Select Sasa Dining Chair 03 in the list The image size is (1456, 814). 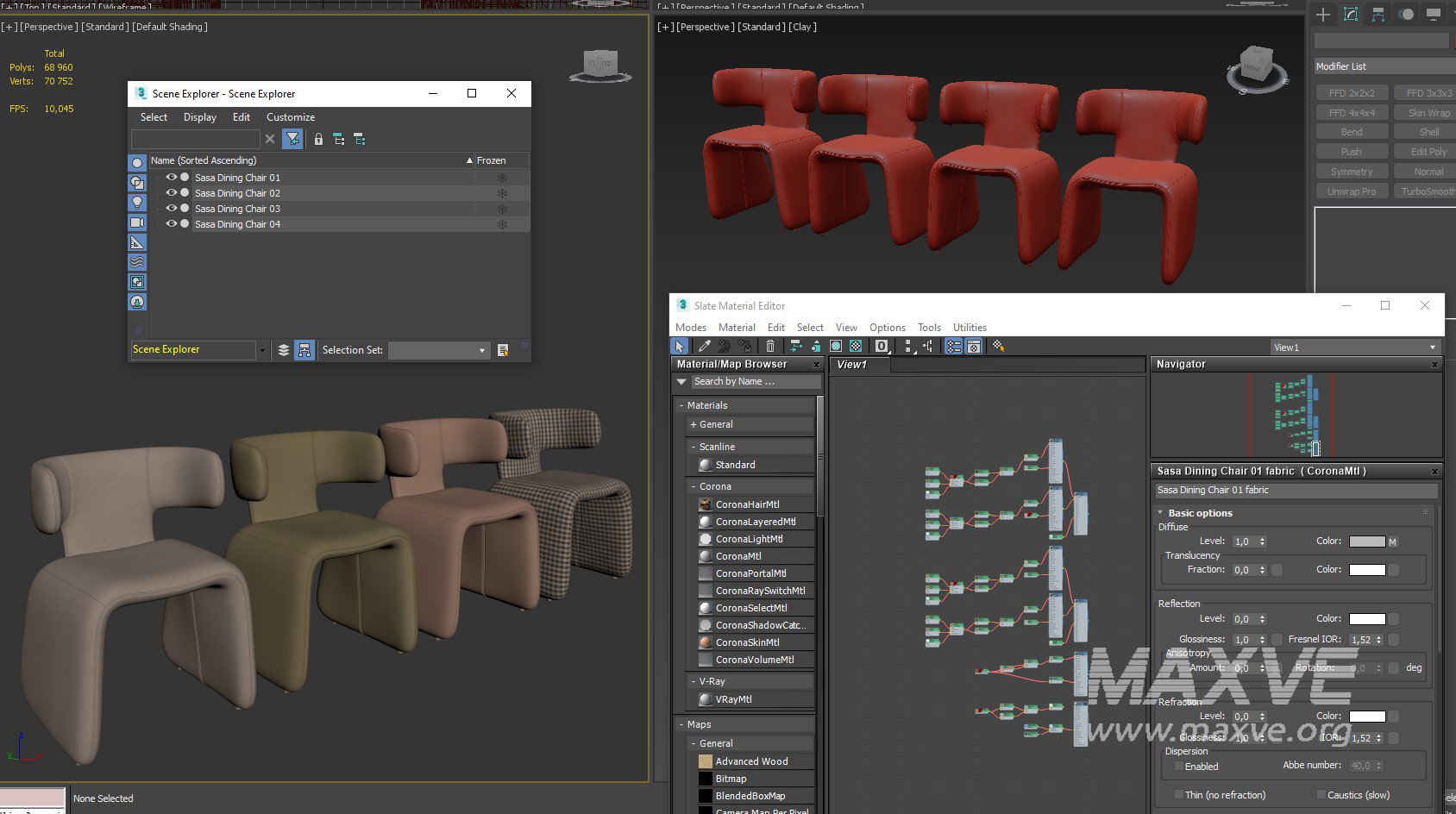point(237,209)
